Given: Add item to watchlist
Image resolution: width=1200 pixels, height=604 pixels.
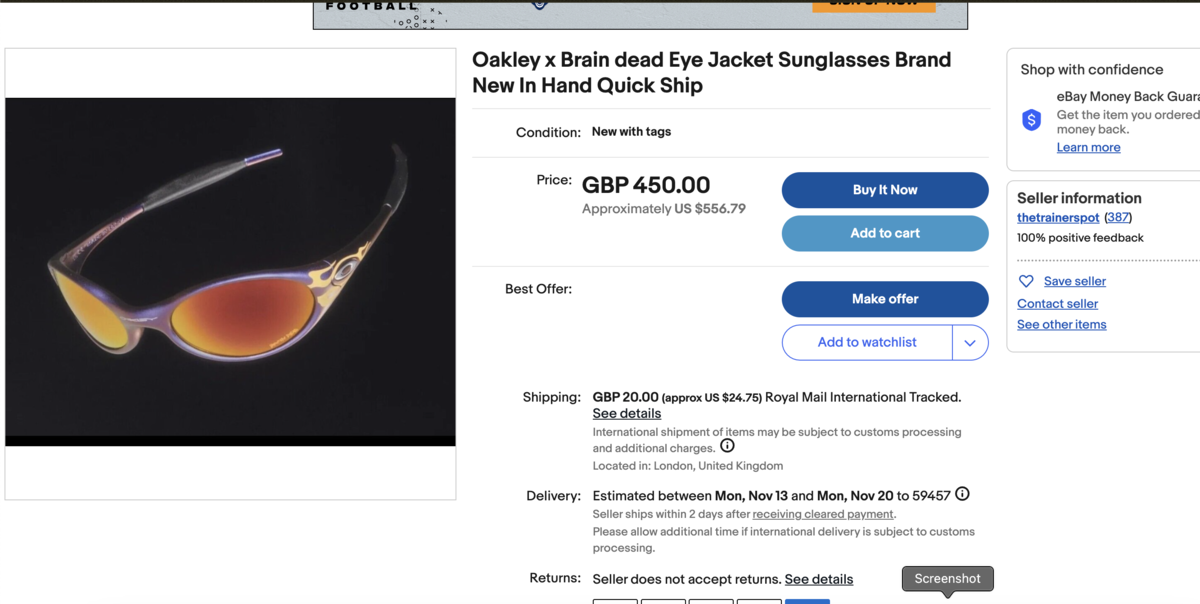Looking at the screenshot, I should pyautogui.click(x=867, y=342).
